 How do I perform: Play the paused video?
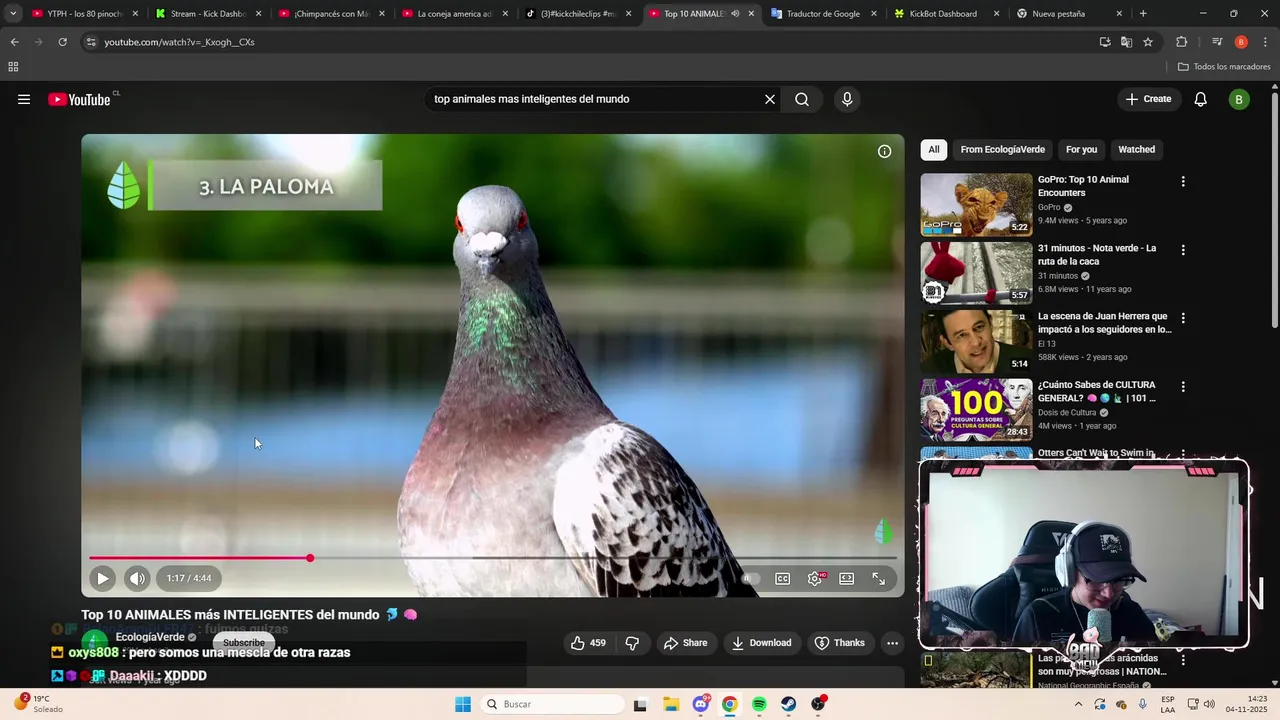point(102,578)
